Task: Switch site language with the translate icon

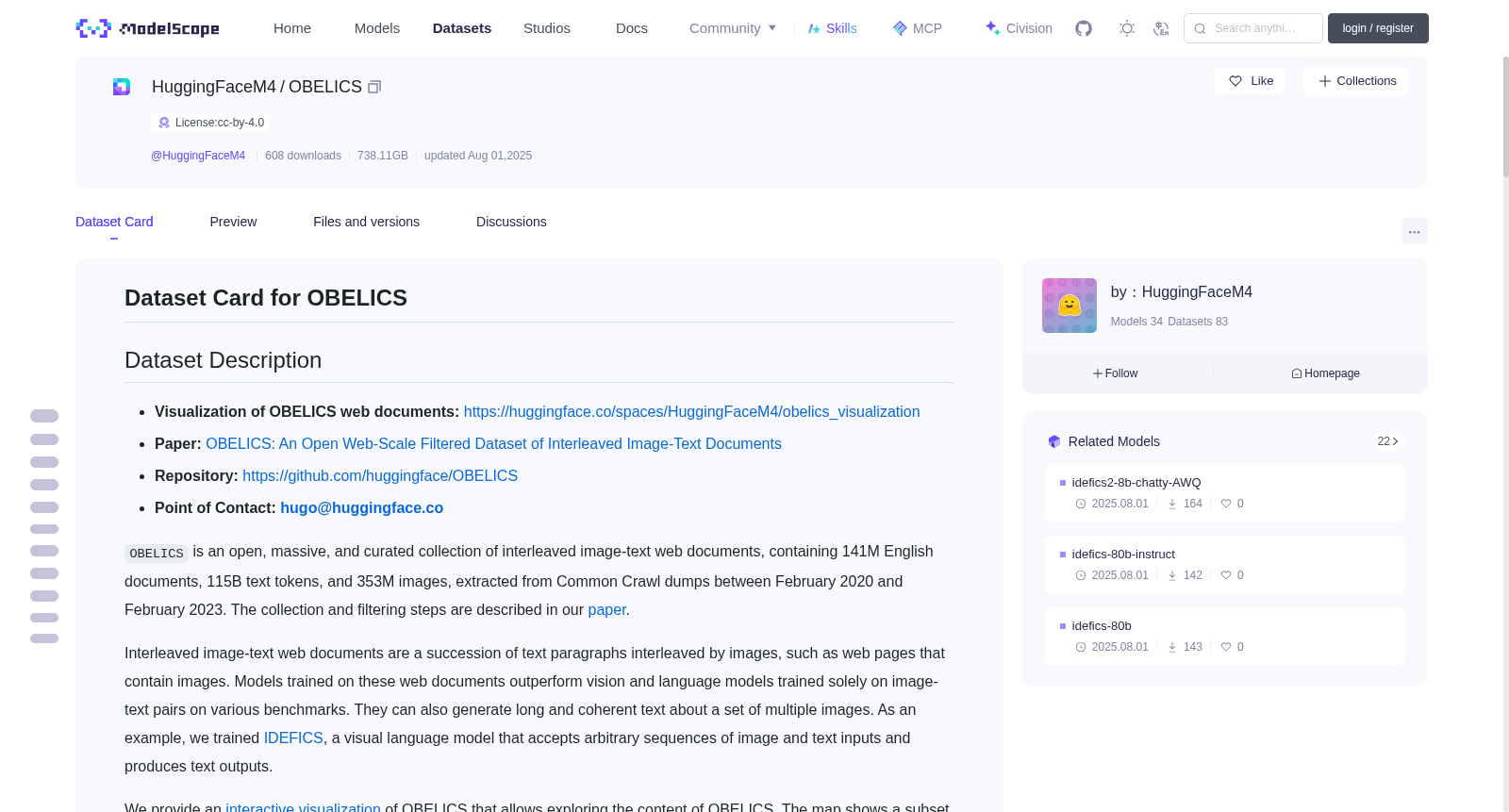Action: click(1162, 28)
